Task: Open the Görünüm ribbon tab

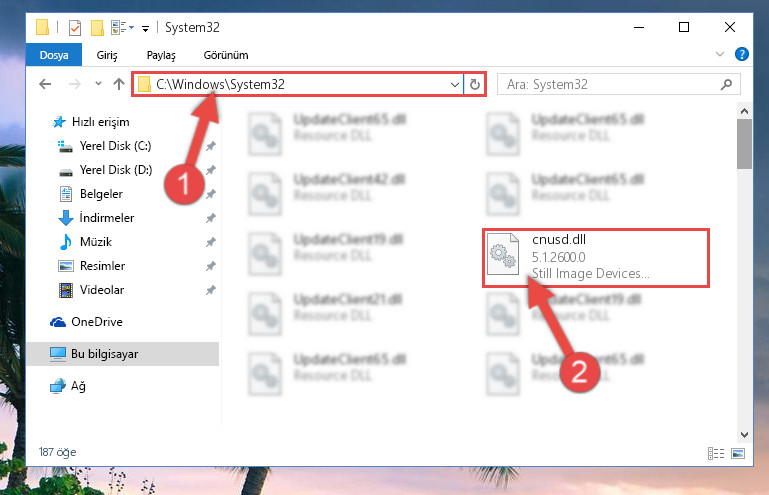Action: coord(226,55)
